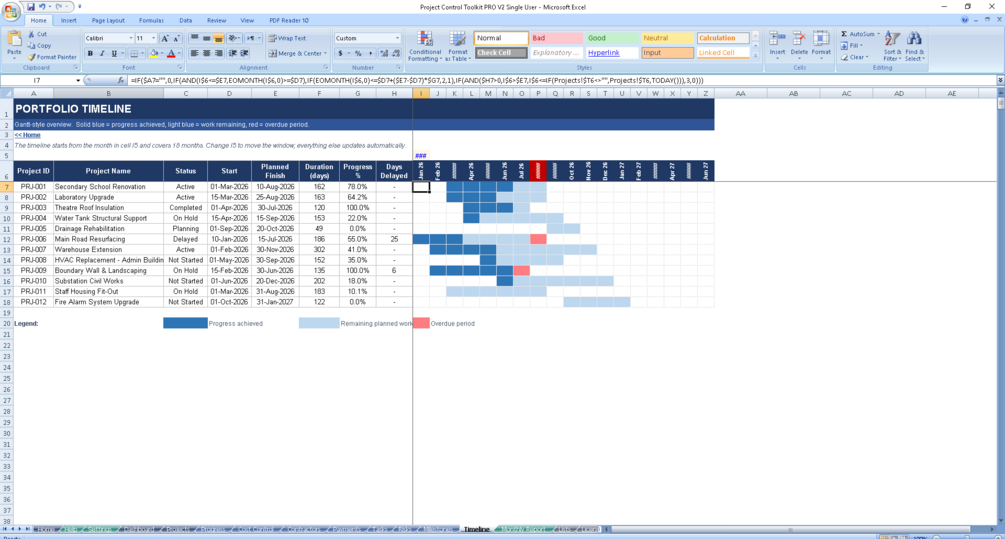Open the PDF Reader 10 tab
The image size is (1005, 539).
click(x=288, y=21)
